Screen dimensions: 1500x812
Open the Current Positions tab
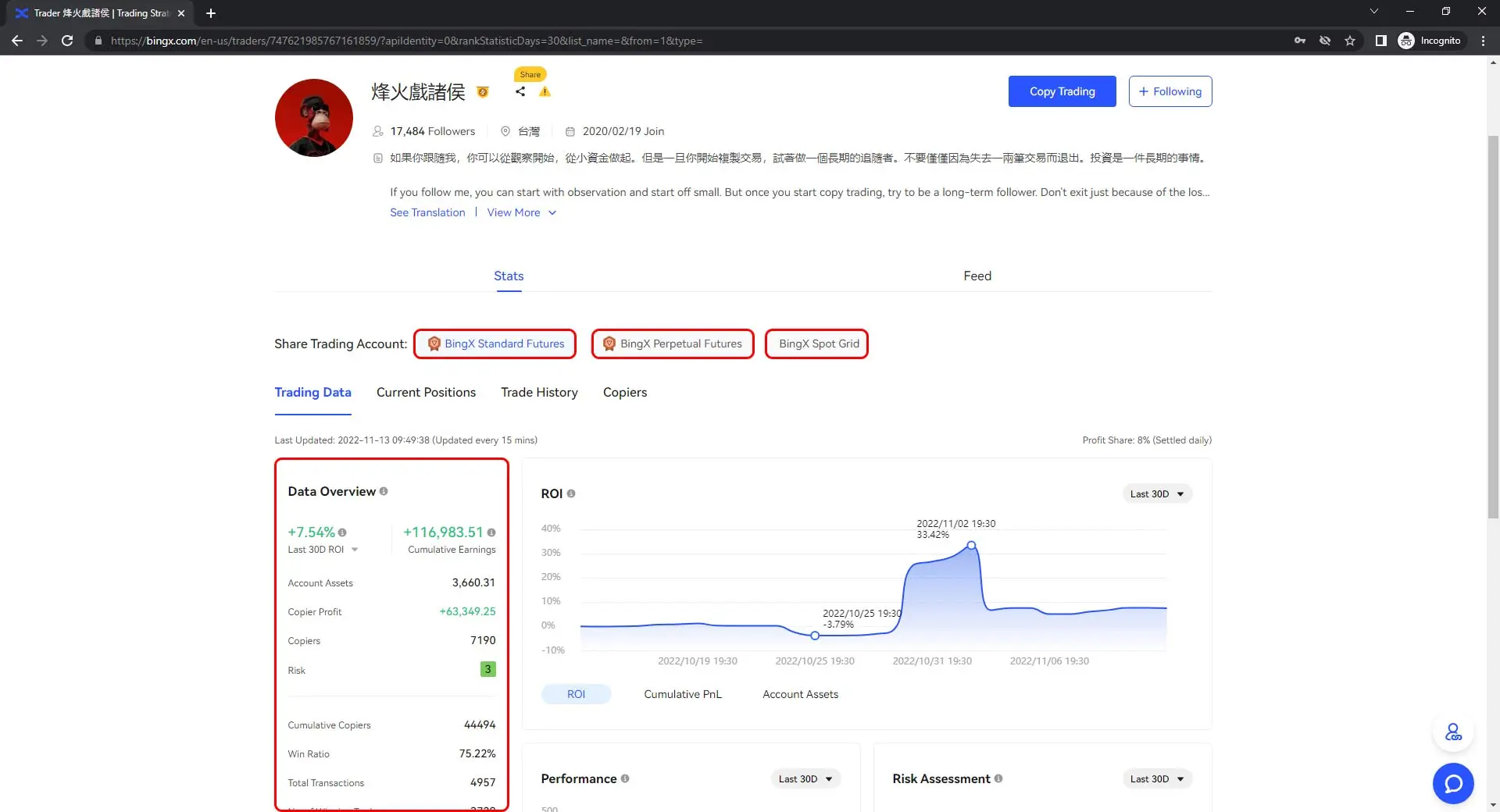pyautogui.click(x=426, y=392)
